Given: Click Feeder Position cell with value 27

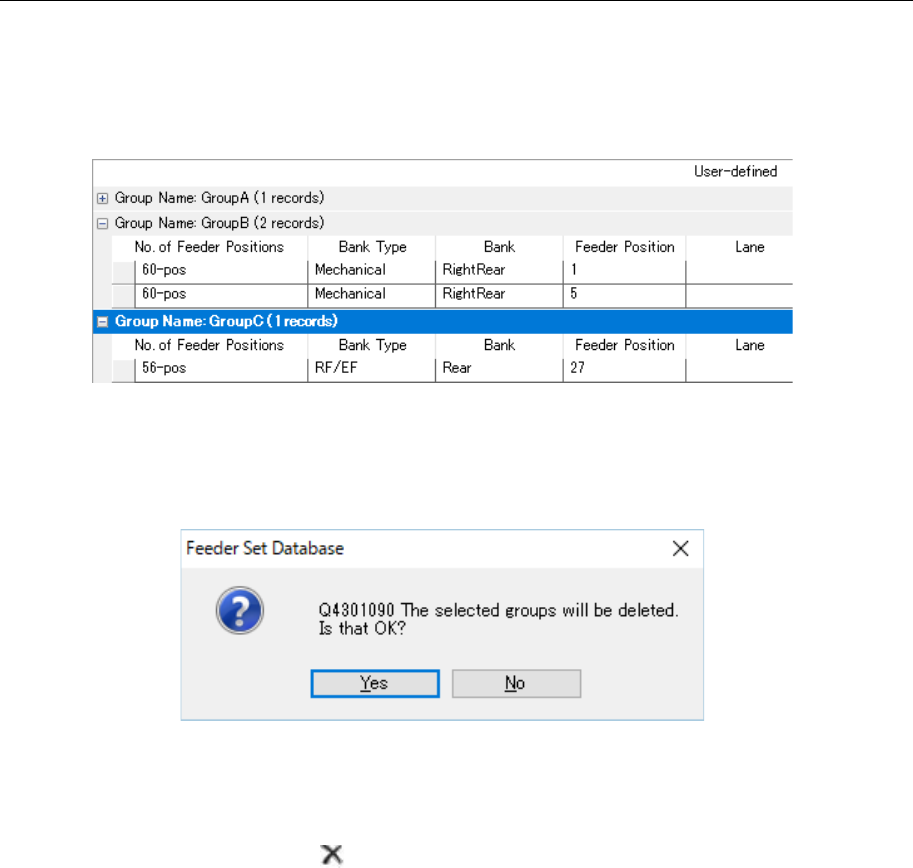Looking at the screenshot, I should tap(624, 370).
